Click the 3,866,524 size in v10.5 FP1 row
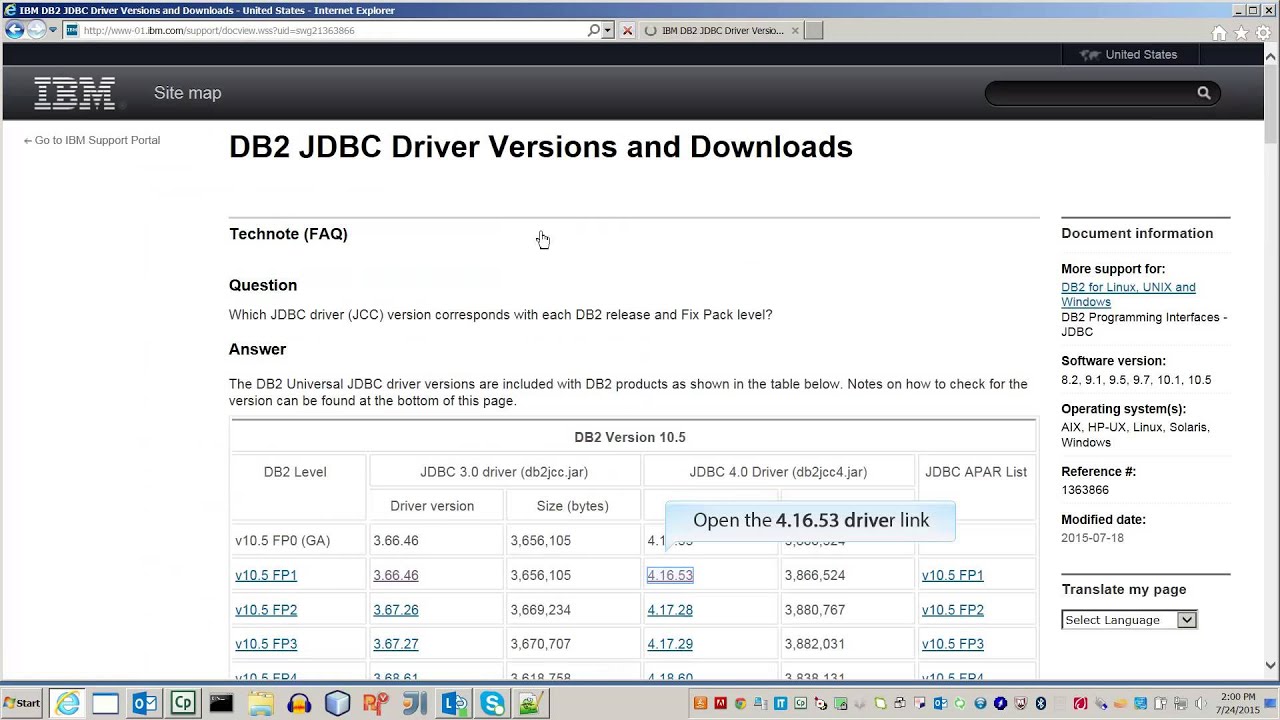Screen dimensions: 1280x720 click(x=815, y=575)
